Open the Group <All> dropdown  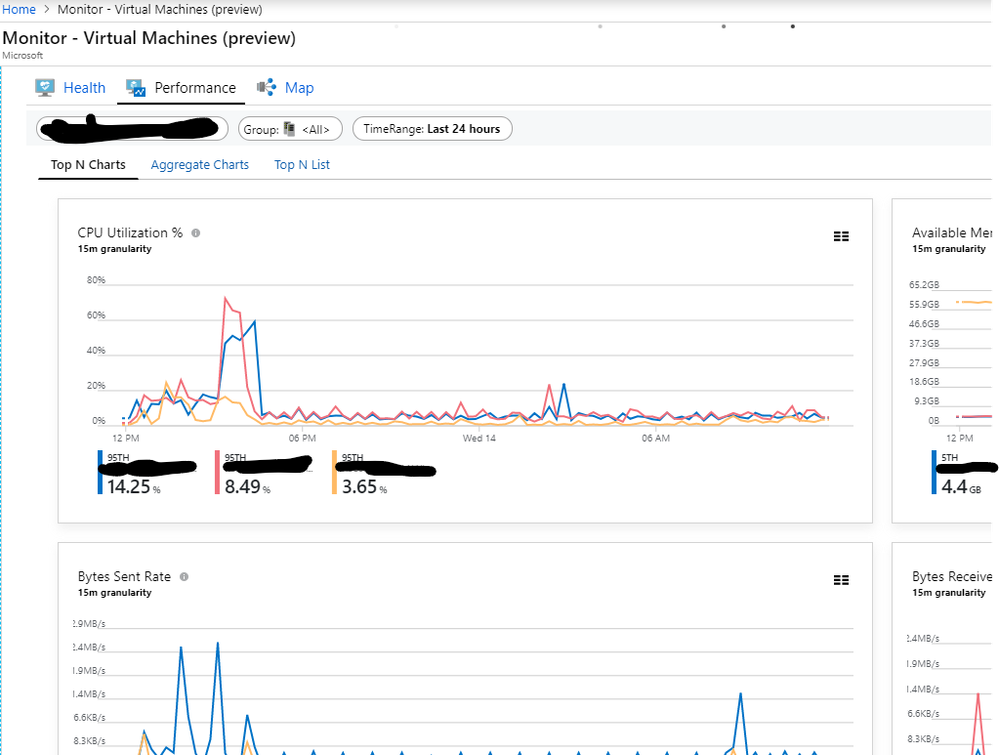(290, 129)
